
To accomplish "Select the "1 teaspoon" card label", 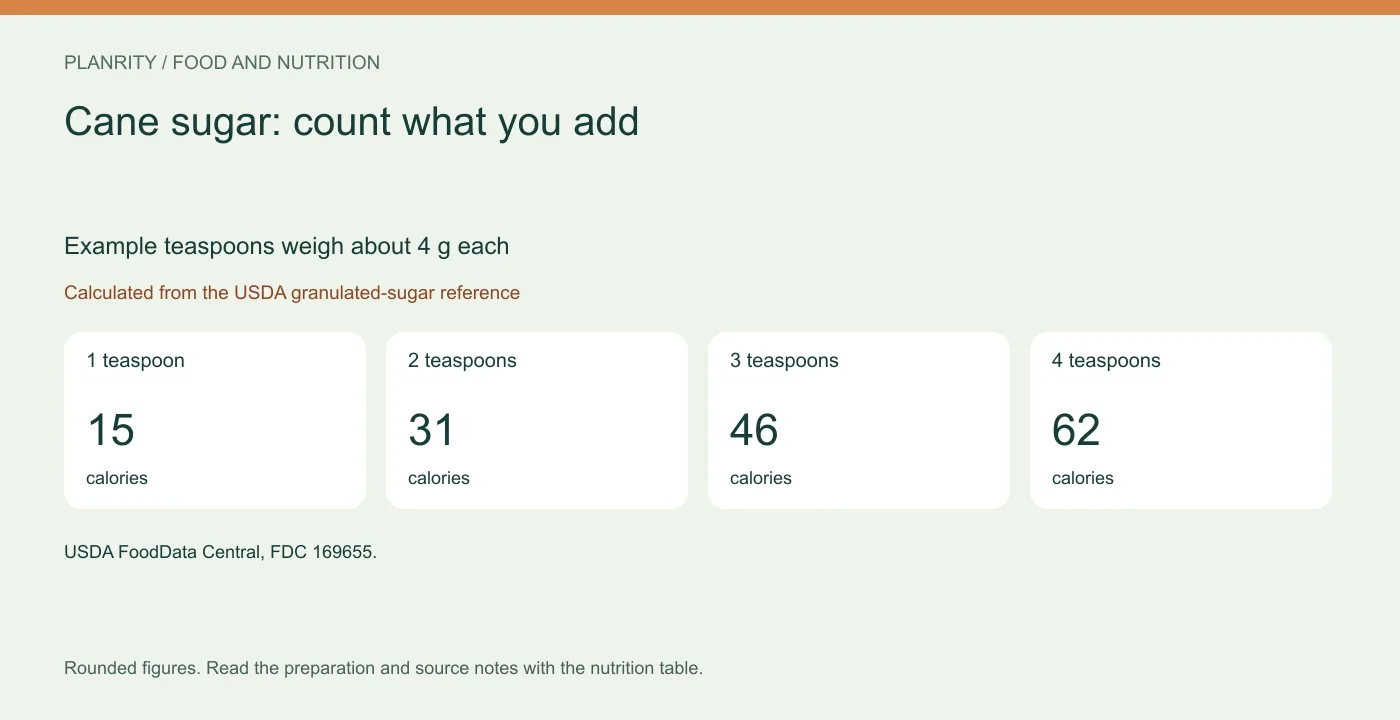I will tap(135, 361).
